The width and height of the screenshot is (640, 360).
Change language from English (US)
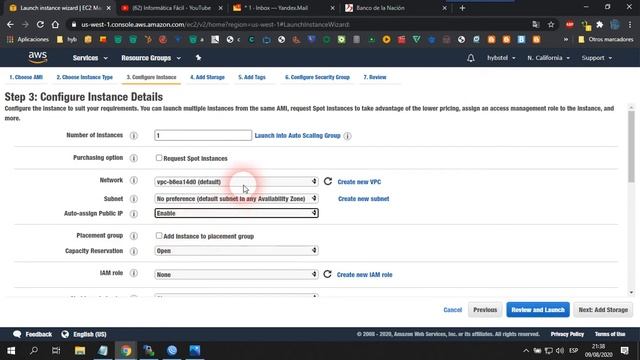tap(84, 334)
